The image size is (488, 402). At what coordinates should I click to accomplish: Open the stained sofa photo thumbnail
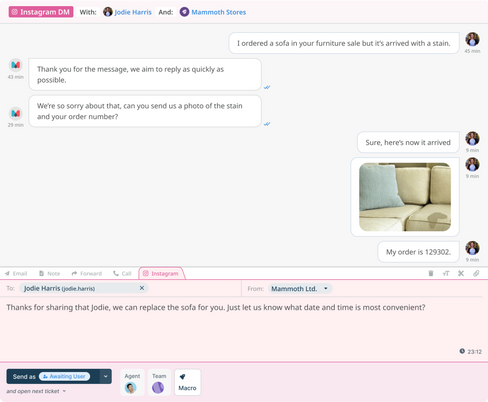[405, 197]
